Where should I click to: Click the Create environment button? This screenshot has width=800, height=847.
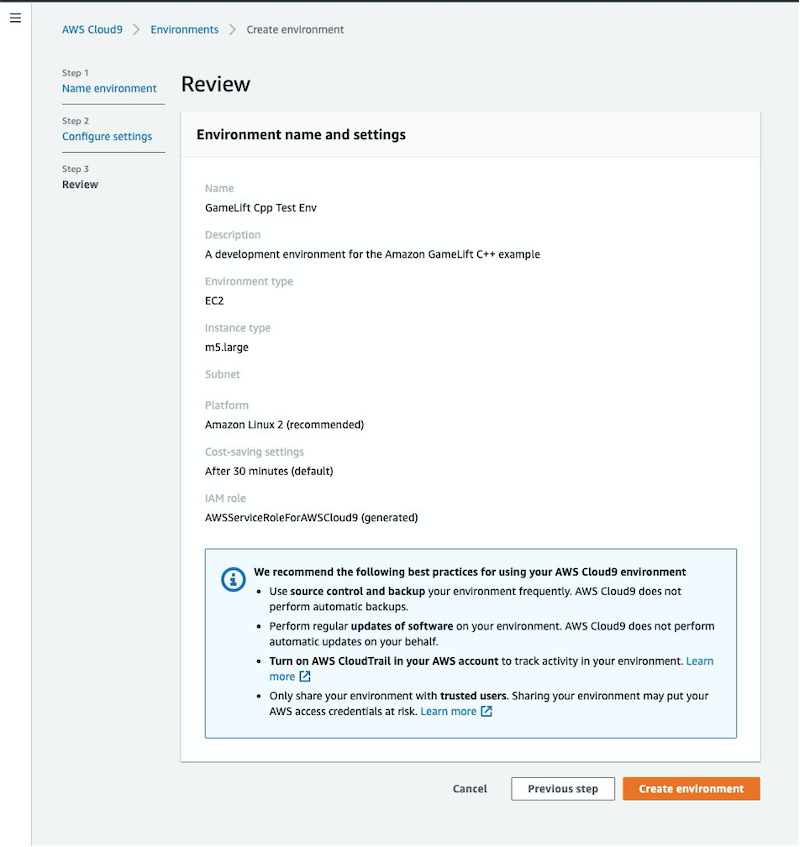pos(691,788)
